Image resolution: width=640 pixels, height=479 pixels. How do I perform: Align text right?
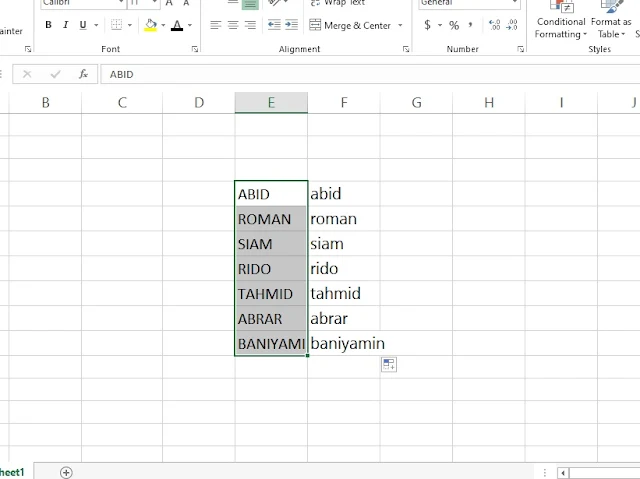tap(250, 25)
